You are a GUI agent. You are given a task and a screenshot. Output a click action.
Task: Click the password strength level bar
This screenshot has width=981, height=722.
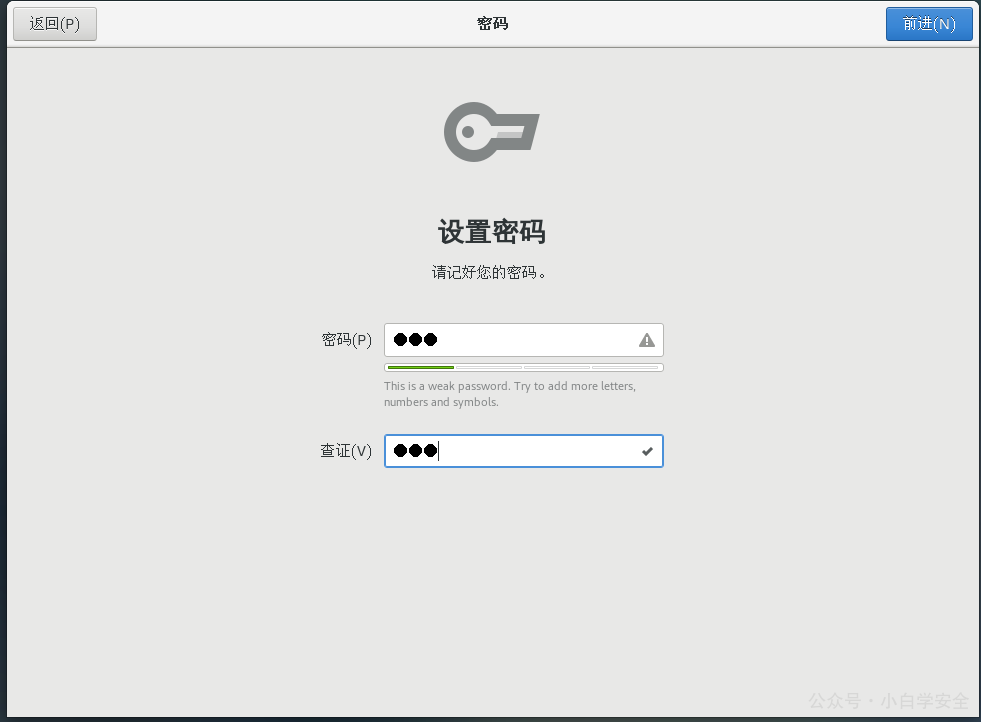point(524,367)
